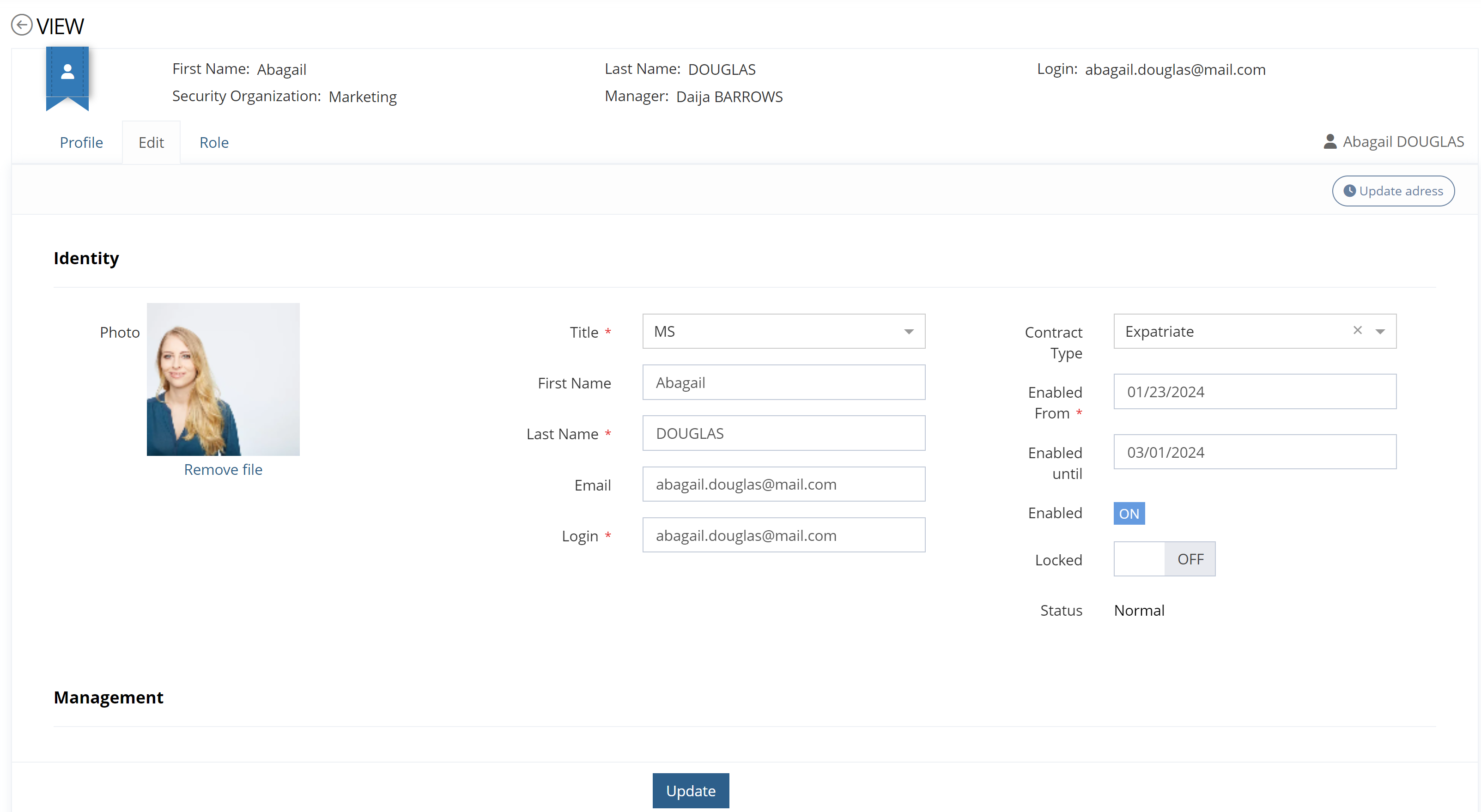Expand the Contract Type dropdown arrow

[1380, 332]
